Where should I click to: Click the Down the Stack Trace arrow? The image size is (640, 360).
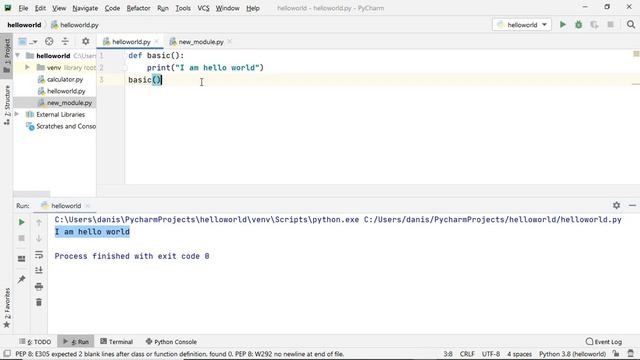[x=39, y=238]
